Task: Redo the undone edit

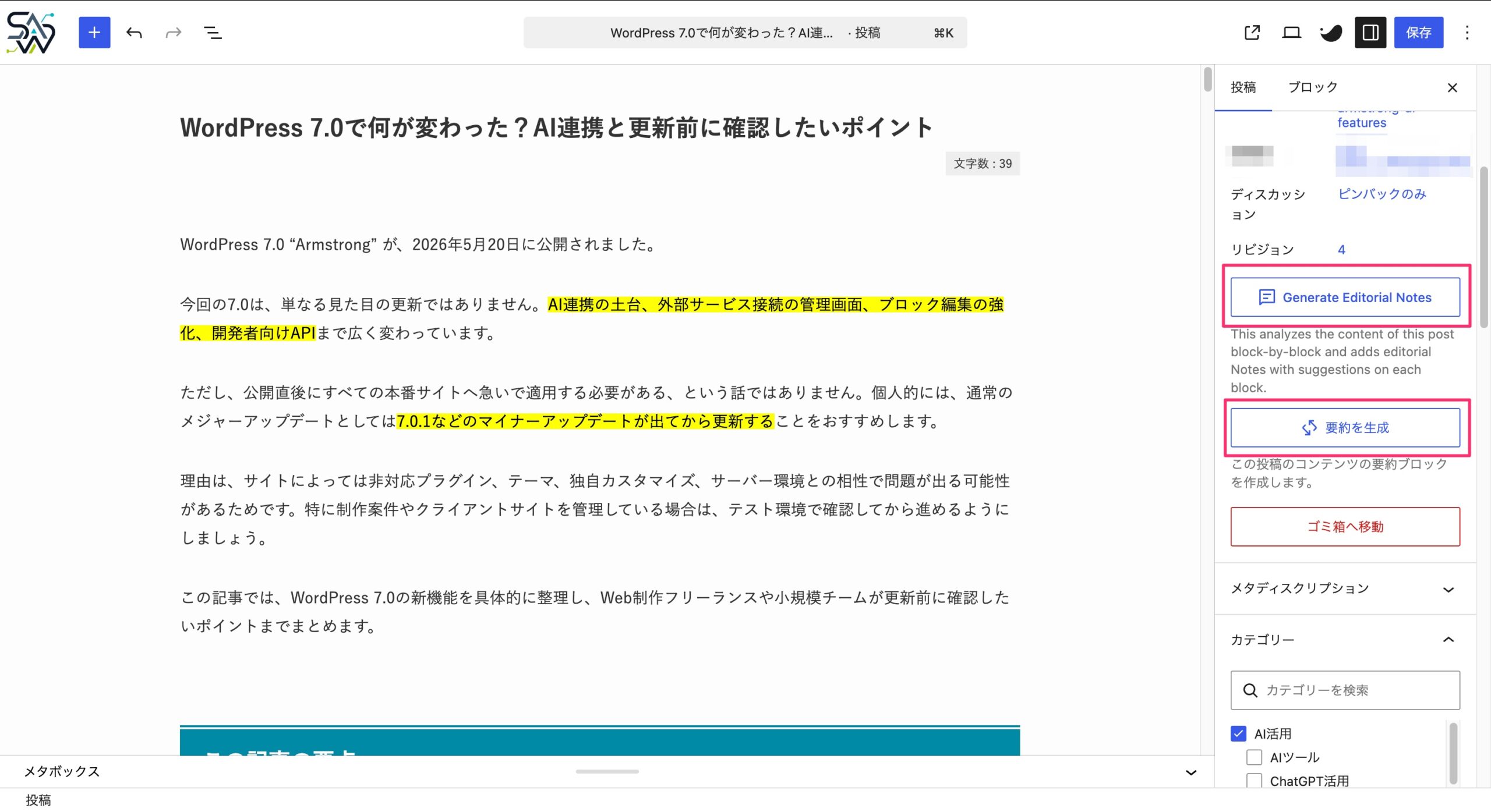Action: click(x=174, y=33)
